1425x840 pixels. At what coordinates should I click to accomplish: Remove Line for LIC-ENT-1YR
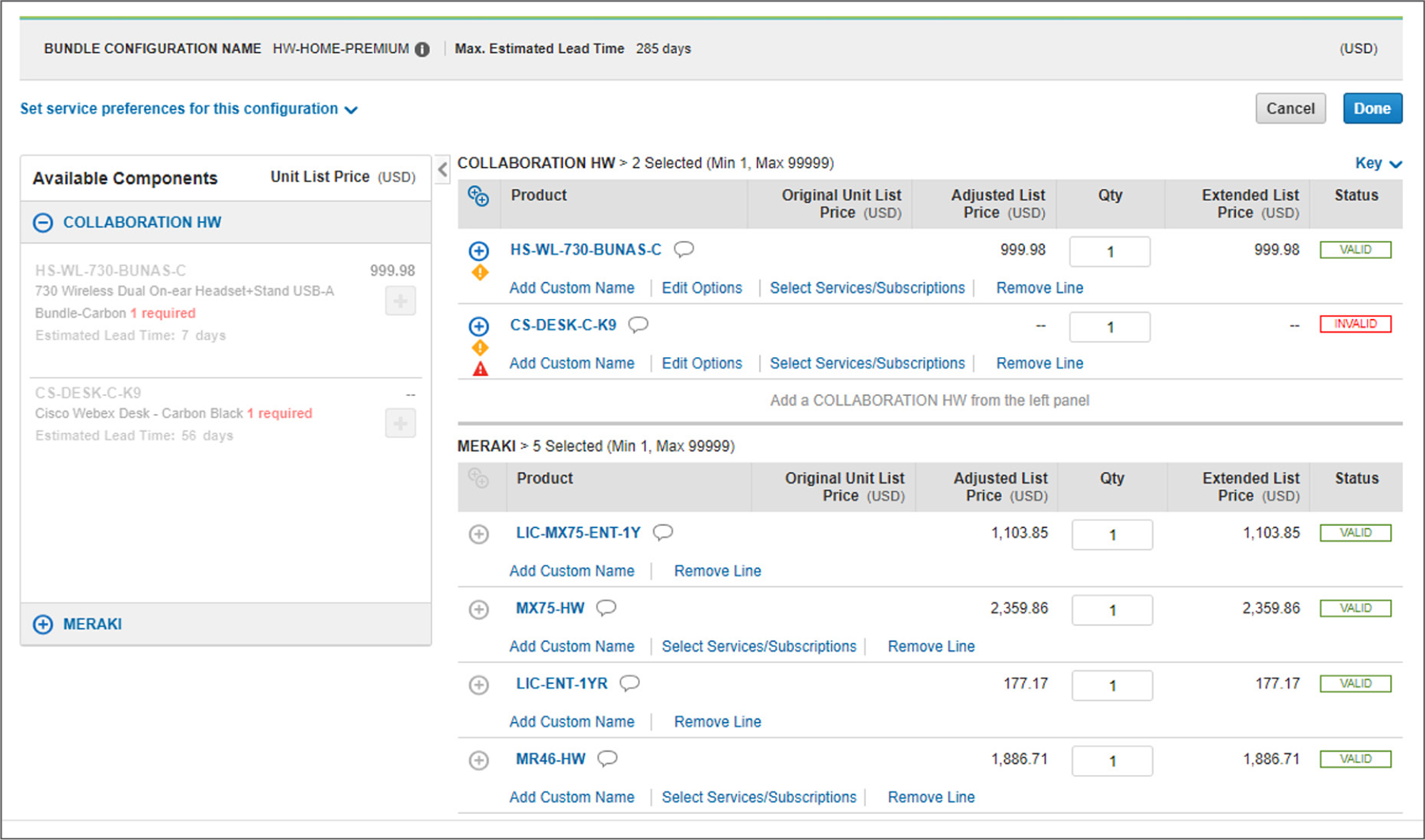pos(717,721)
